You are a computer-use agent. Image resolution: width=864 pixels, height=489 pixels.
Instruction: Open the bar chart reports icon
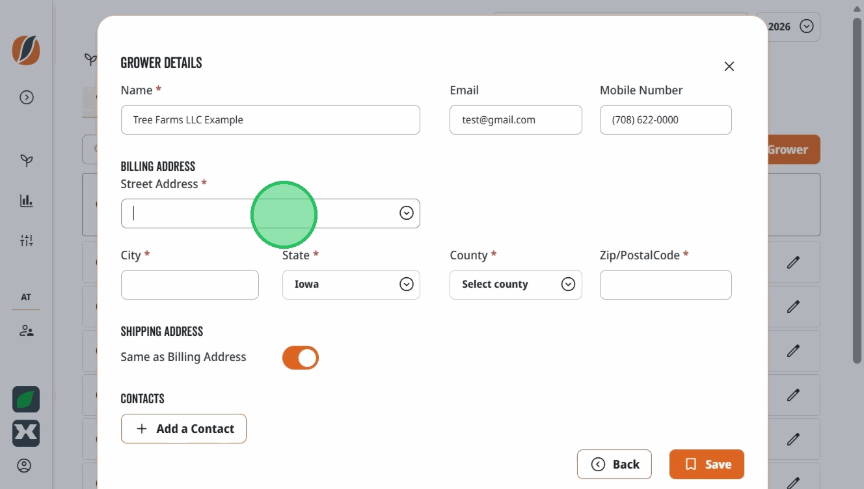pyautogui.click(x=26, y=200)
